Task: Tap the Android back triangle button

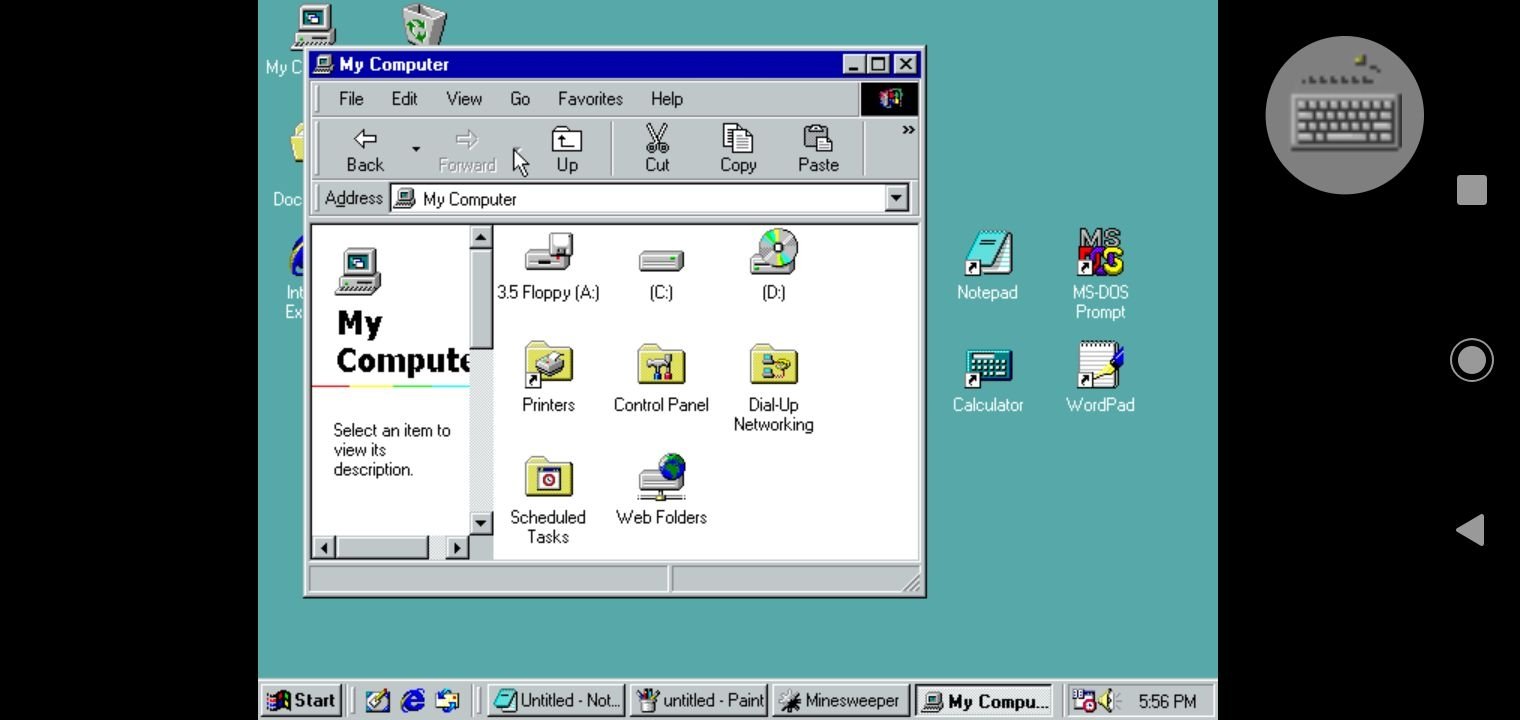Action: (x=1470, y=530)
